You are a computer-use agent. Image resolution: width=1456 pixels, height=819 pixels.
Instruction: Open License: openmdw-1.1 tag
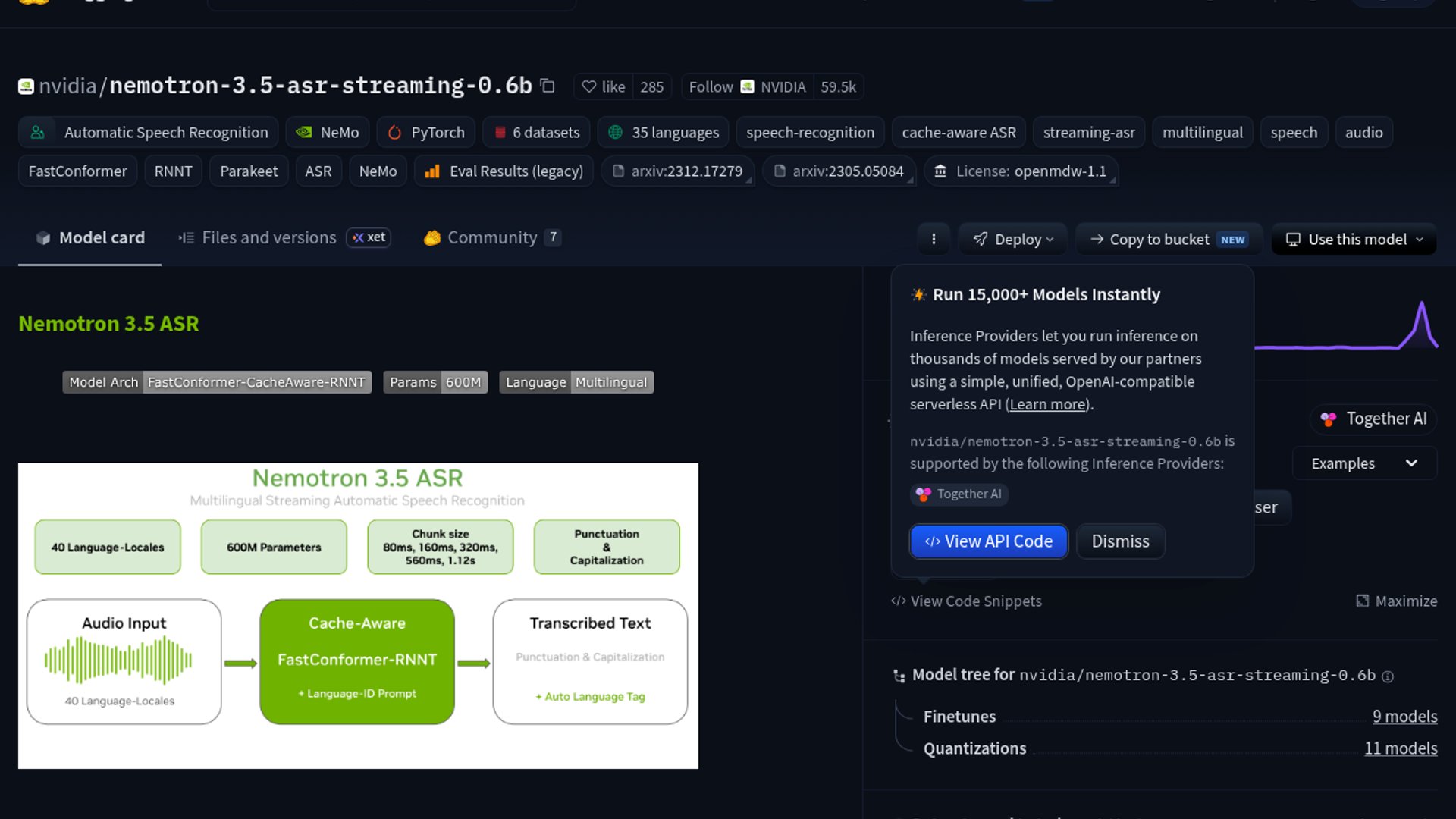(1021, 171)
